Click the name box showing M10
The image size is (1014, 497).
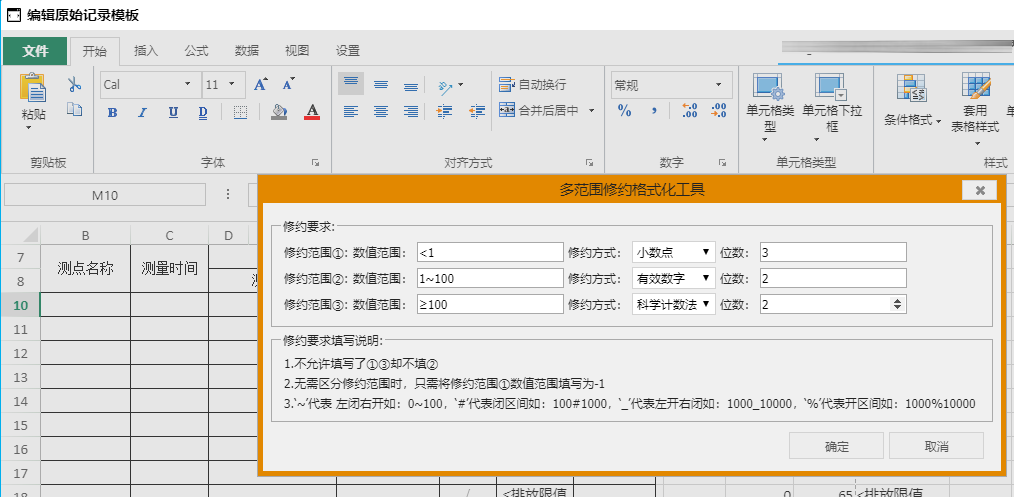(105, 195)
